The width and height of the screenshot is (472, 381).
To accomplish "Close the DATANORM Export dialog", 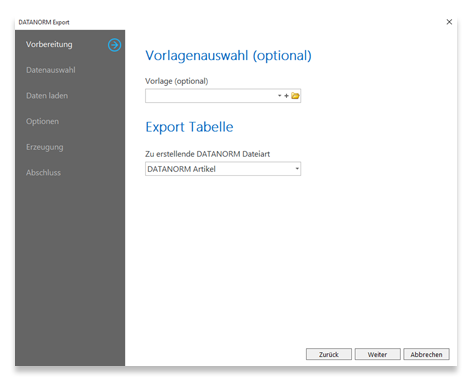I will point(449,22).
